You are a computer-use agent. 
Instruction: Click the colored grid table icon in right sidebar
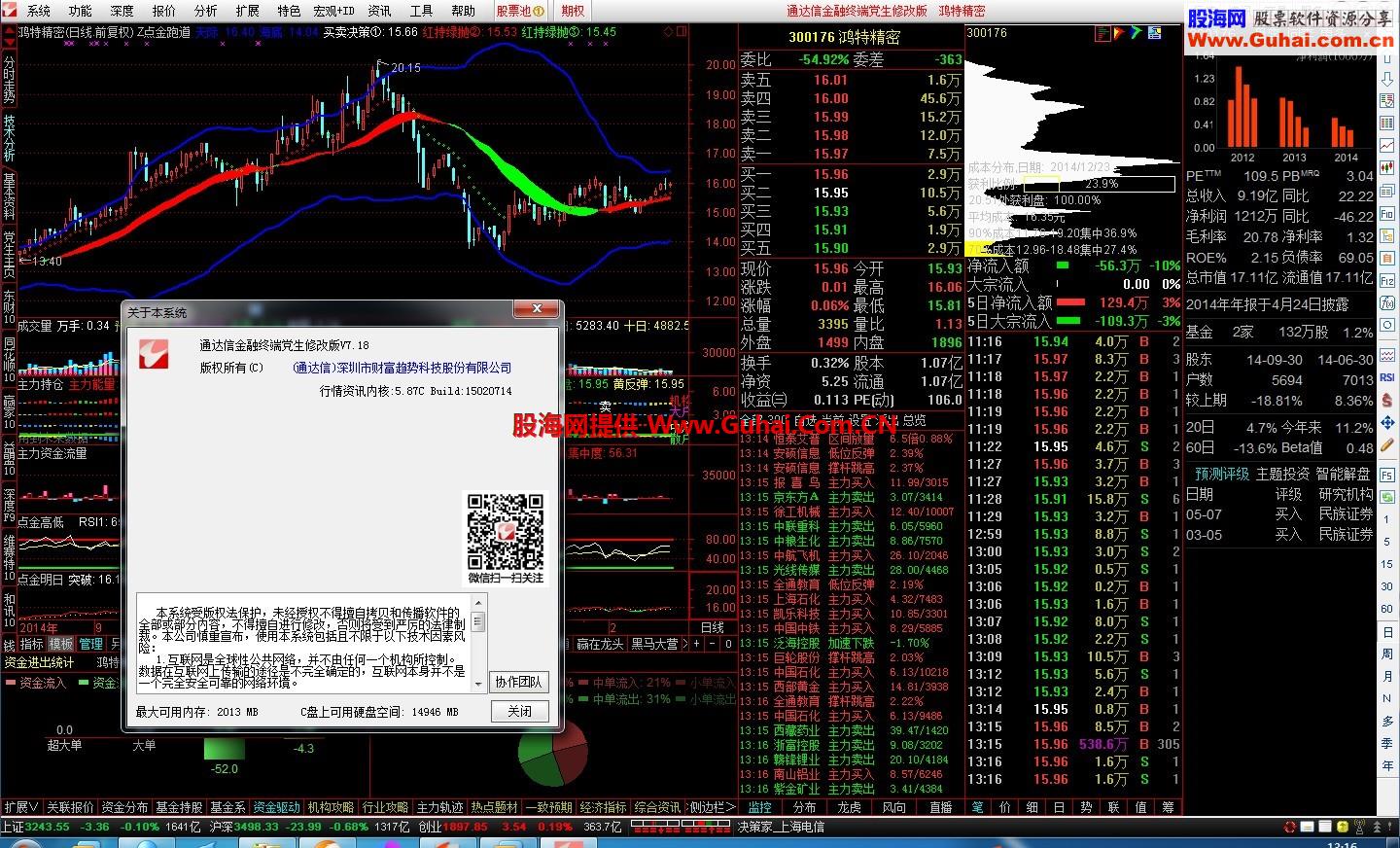1387,123
